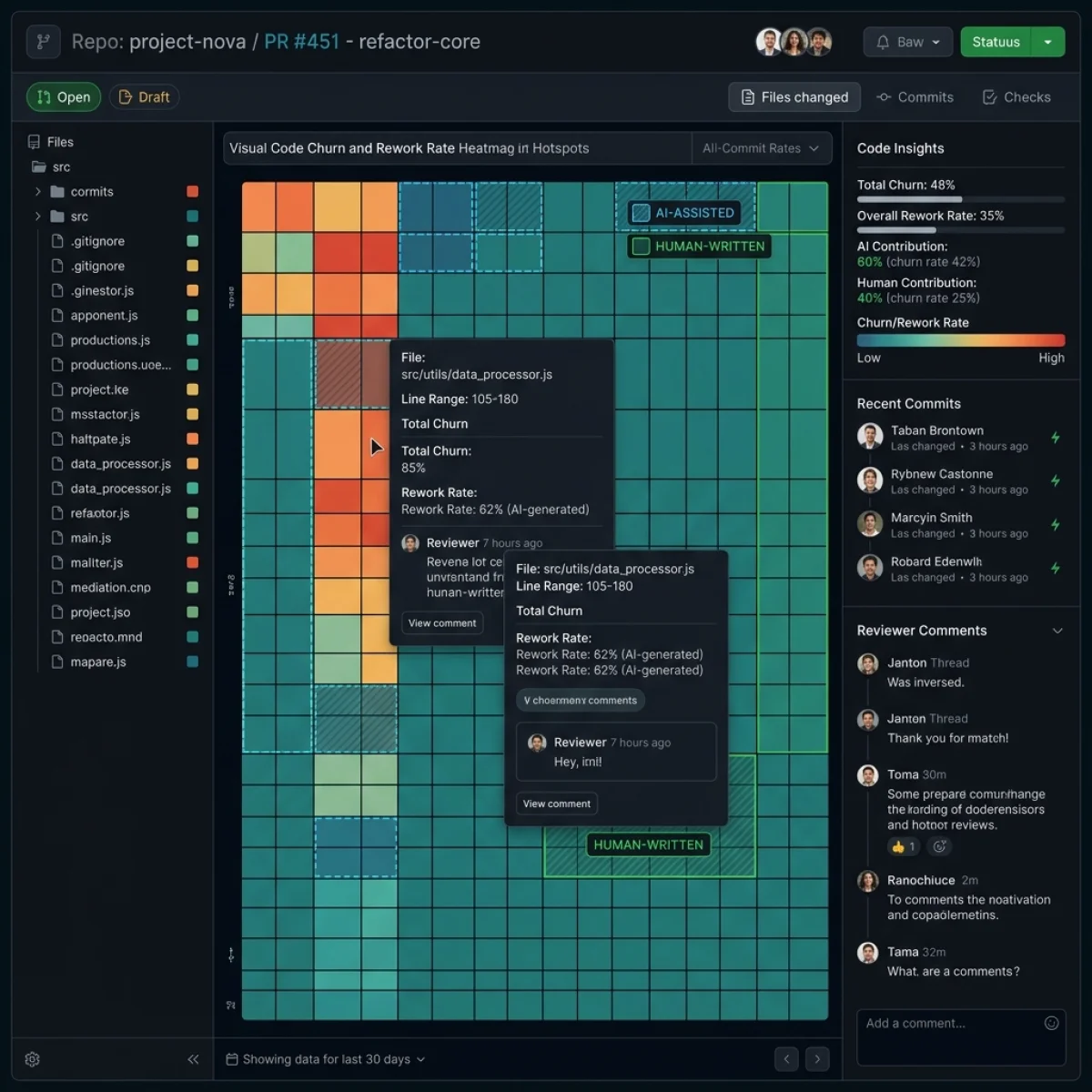Image resolution: width=1092 pixels, height=1092 pixels.
Task: Click the PR #451 link in title
Action: [301, 42]
